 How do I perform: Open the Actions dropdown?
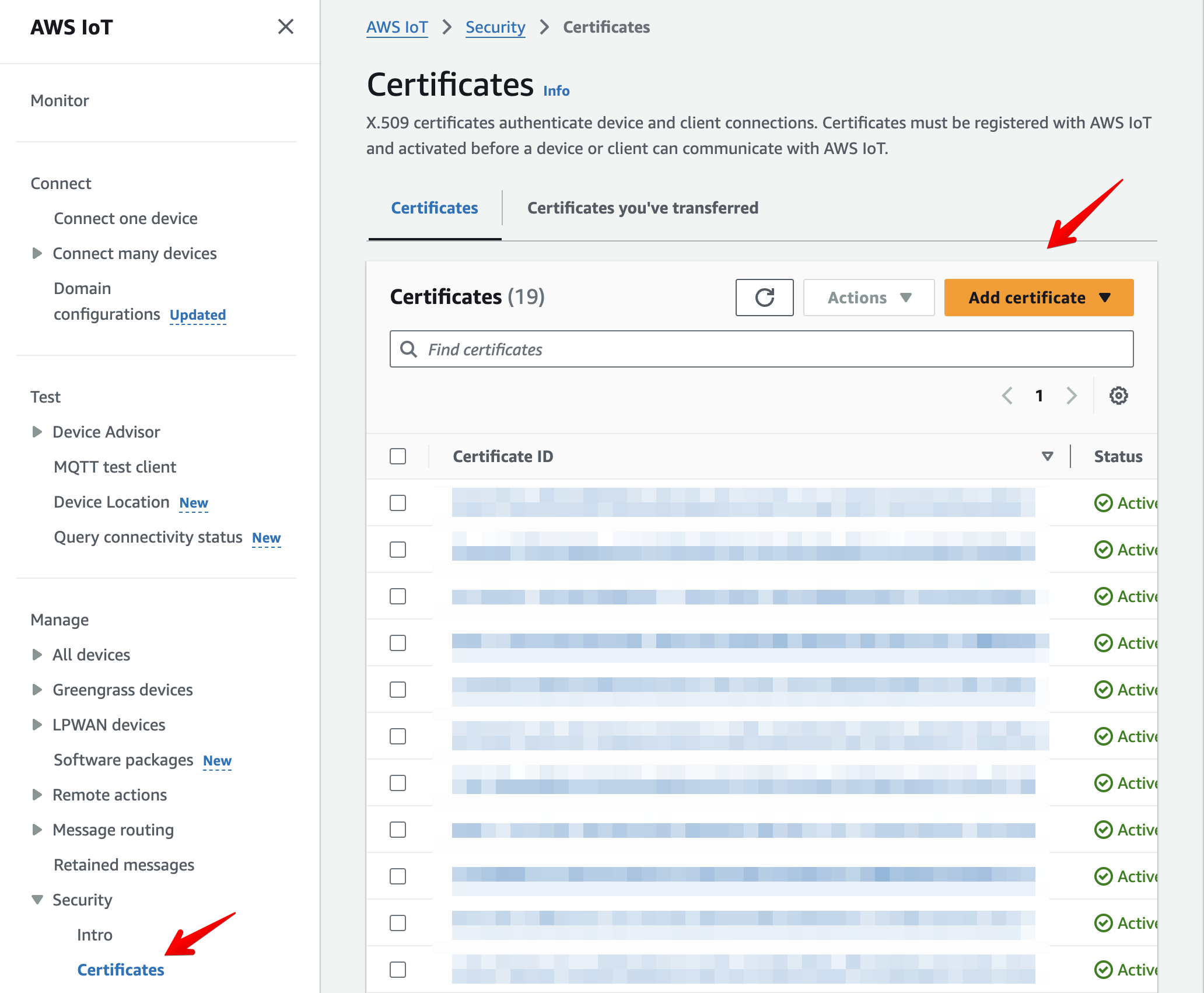tap(869, 298)
